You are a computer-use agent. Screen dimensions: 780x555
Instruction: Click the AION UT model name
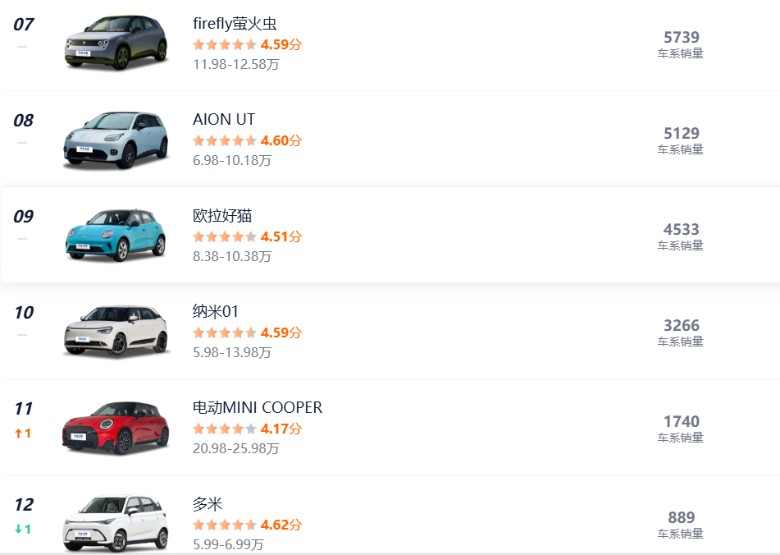[224, 119]
